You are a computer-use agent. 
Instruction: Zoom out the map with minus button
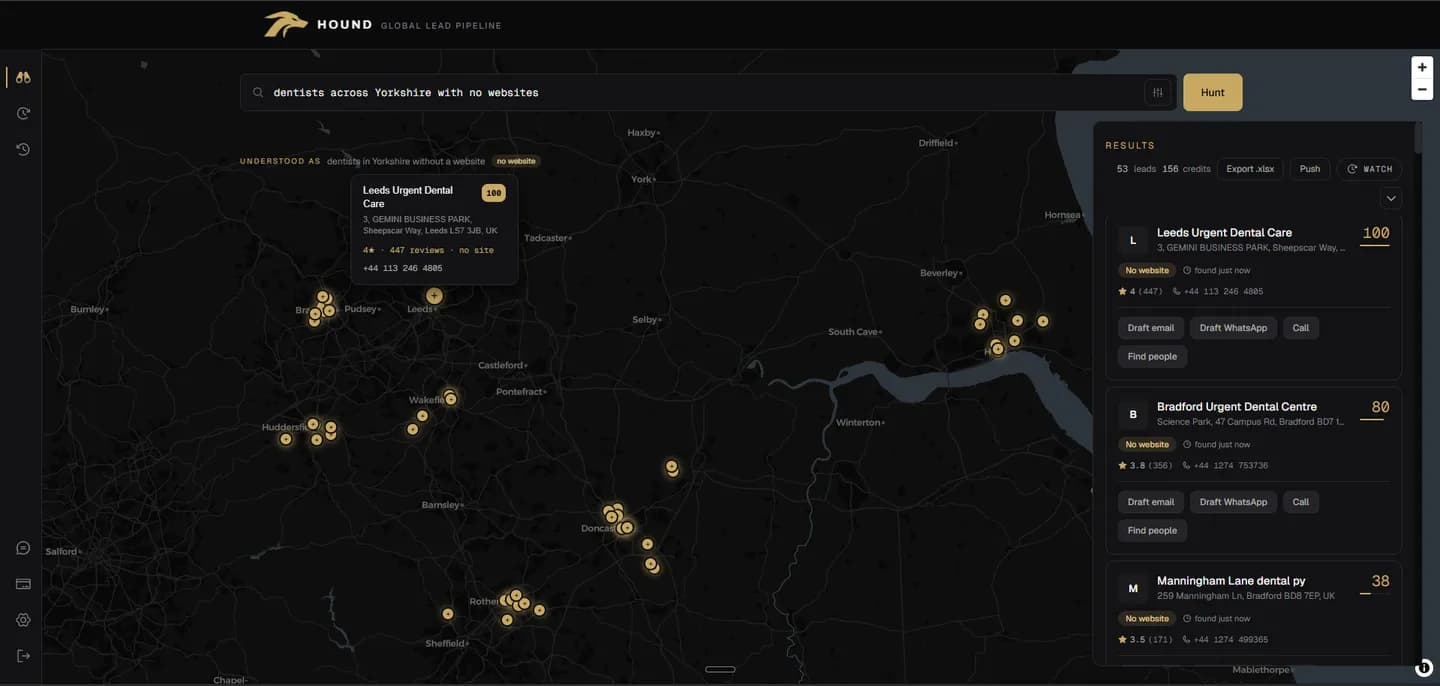tap(1422, 90)
